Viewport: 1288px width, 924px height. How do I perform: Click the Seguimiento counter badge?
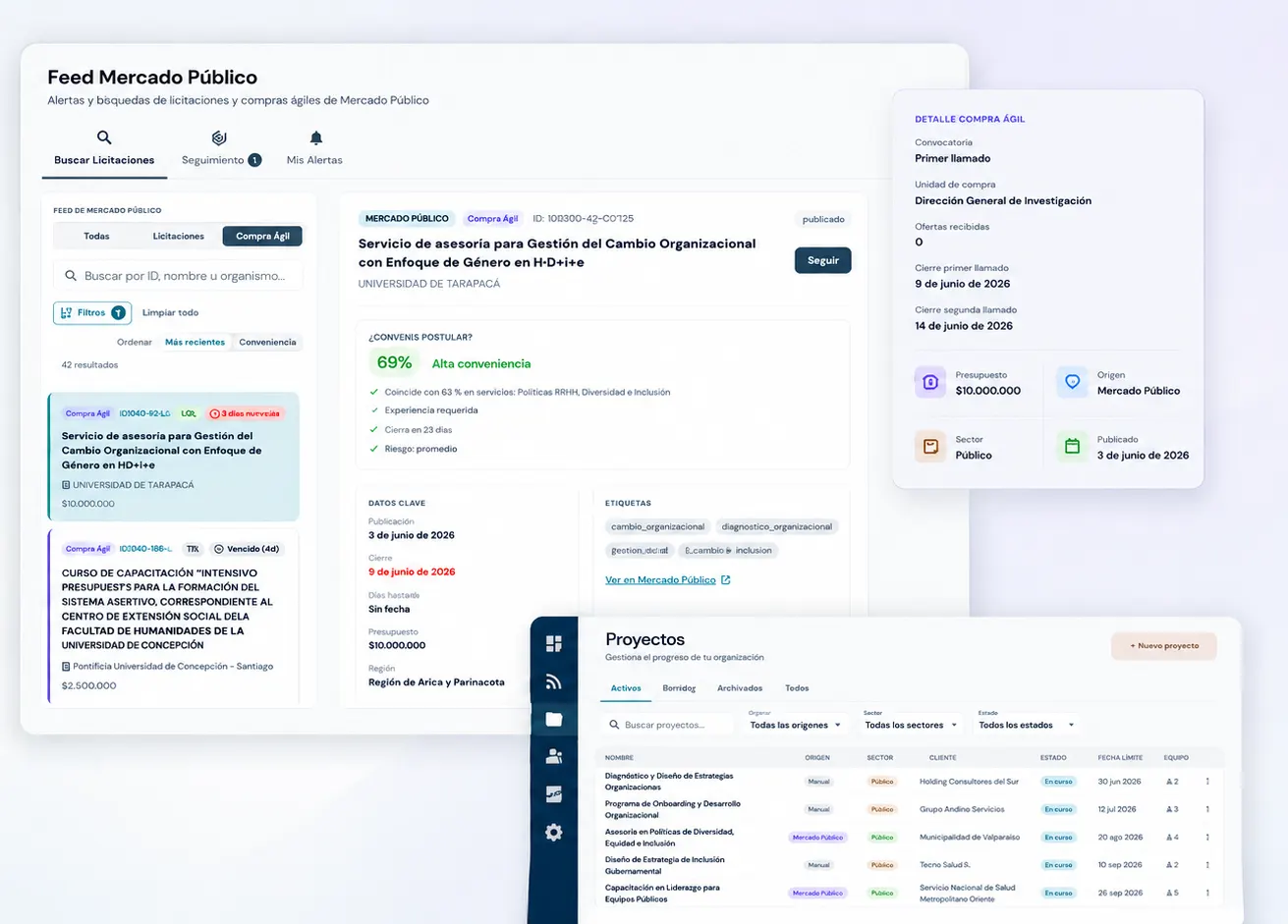(254, 160)
